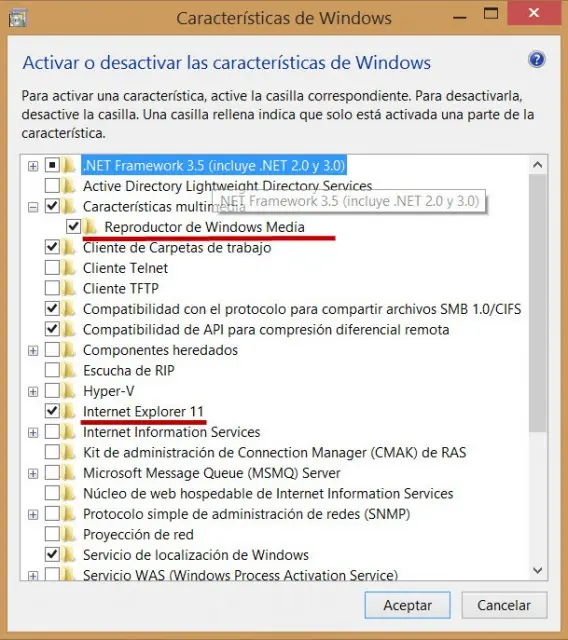Click the folder icon beside .NET Framework 3.5
The image size is (568, 640).
tap(69, 165)
